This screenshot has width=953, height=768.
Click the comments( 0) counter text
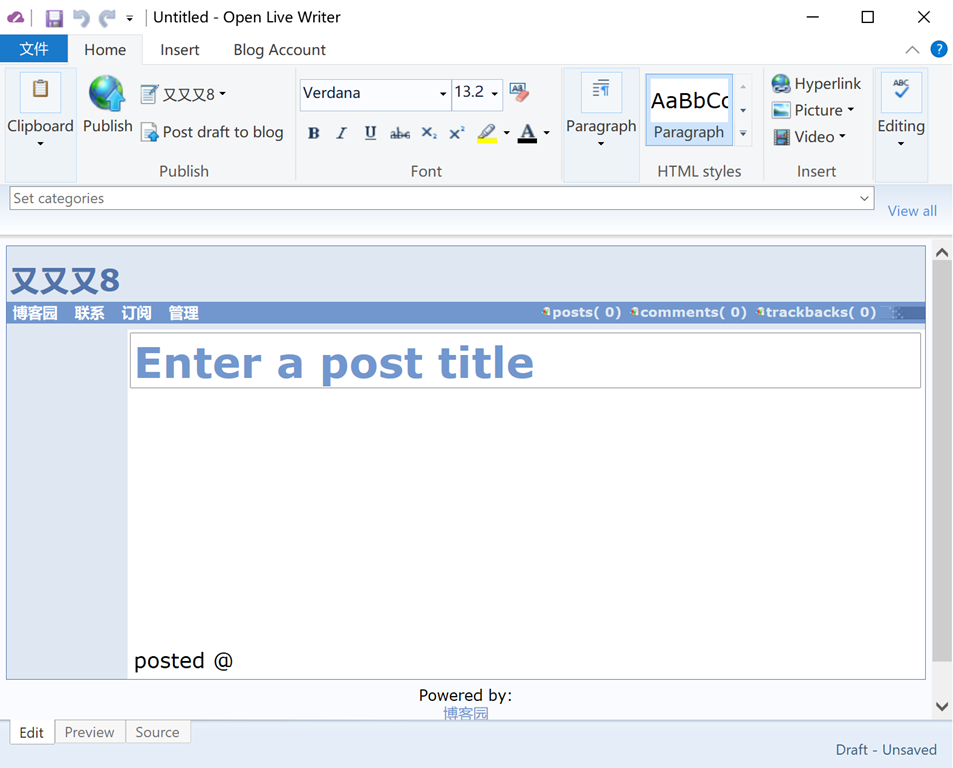tap(693, 312)
